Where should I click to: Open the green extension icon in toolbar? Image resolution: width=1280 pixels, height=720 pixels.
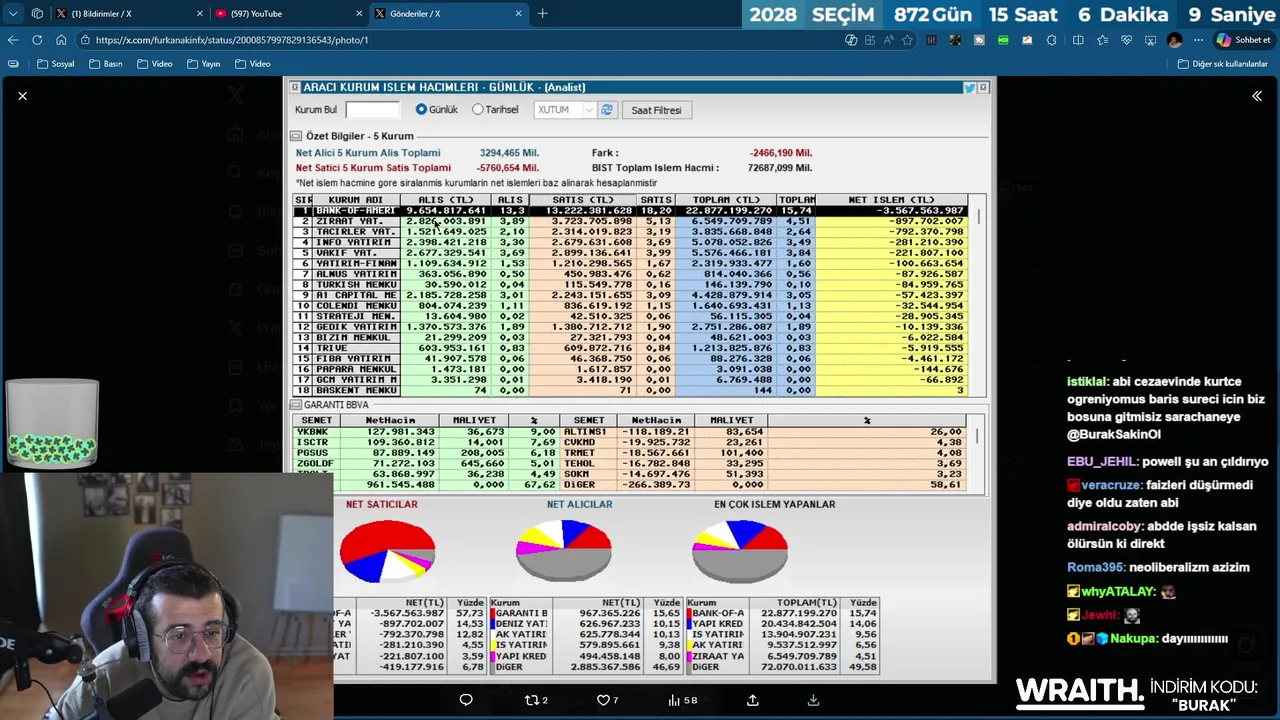point(1003,40)
